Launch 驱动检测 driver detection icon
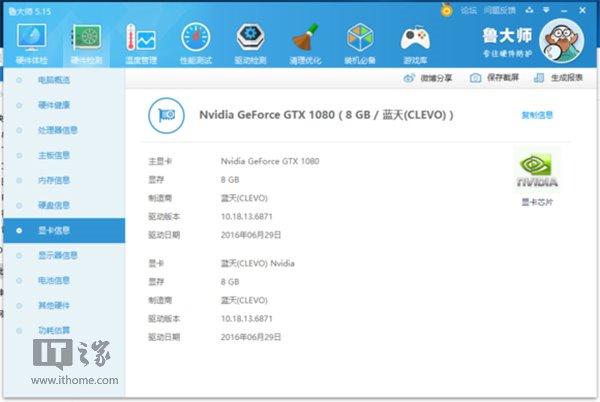 pos(250,40)
